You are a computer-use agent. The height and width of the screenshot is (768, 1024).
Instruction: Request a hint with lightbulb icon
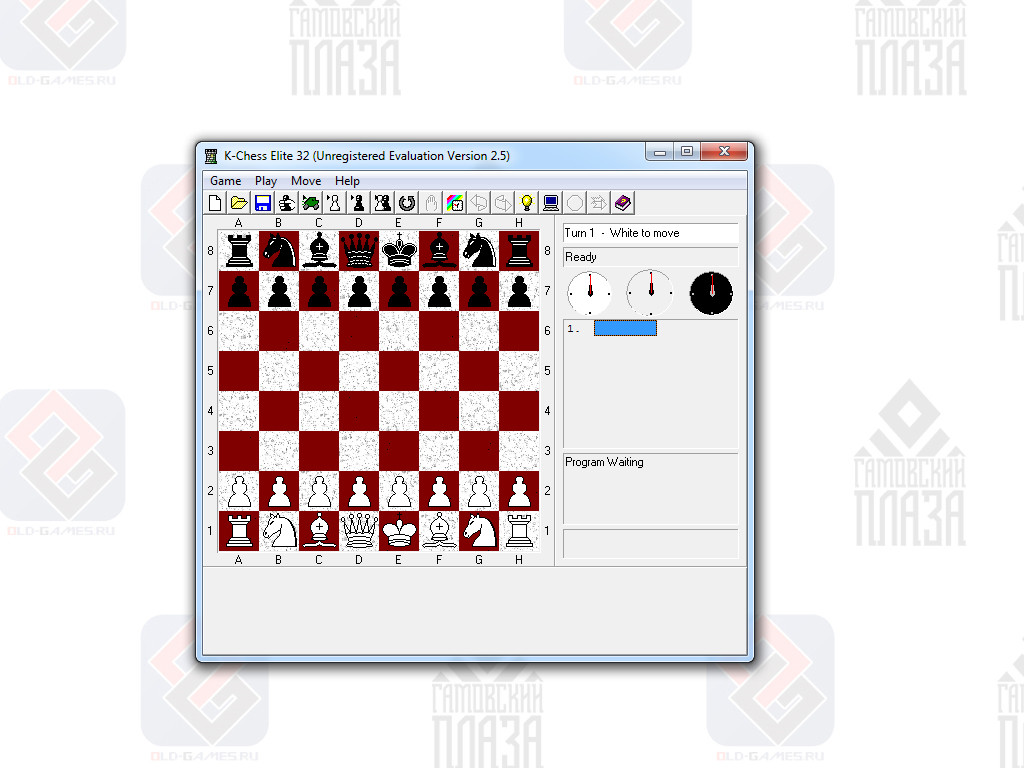527,203
